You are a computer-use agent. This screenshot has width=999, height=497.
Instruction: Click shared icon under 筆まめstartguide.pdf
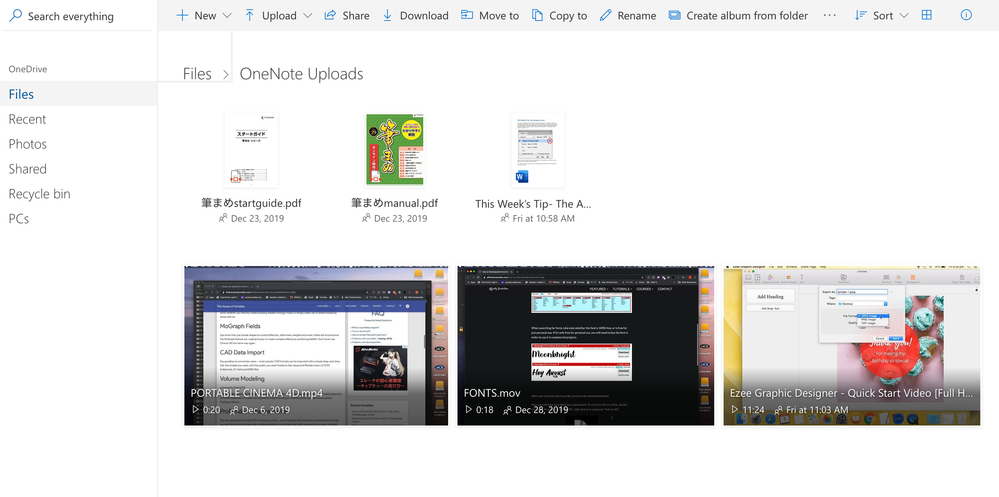[223, 218]
